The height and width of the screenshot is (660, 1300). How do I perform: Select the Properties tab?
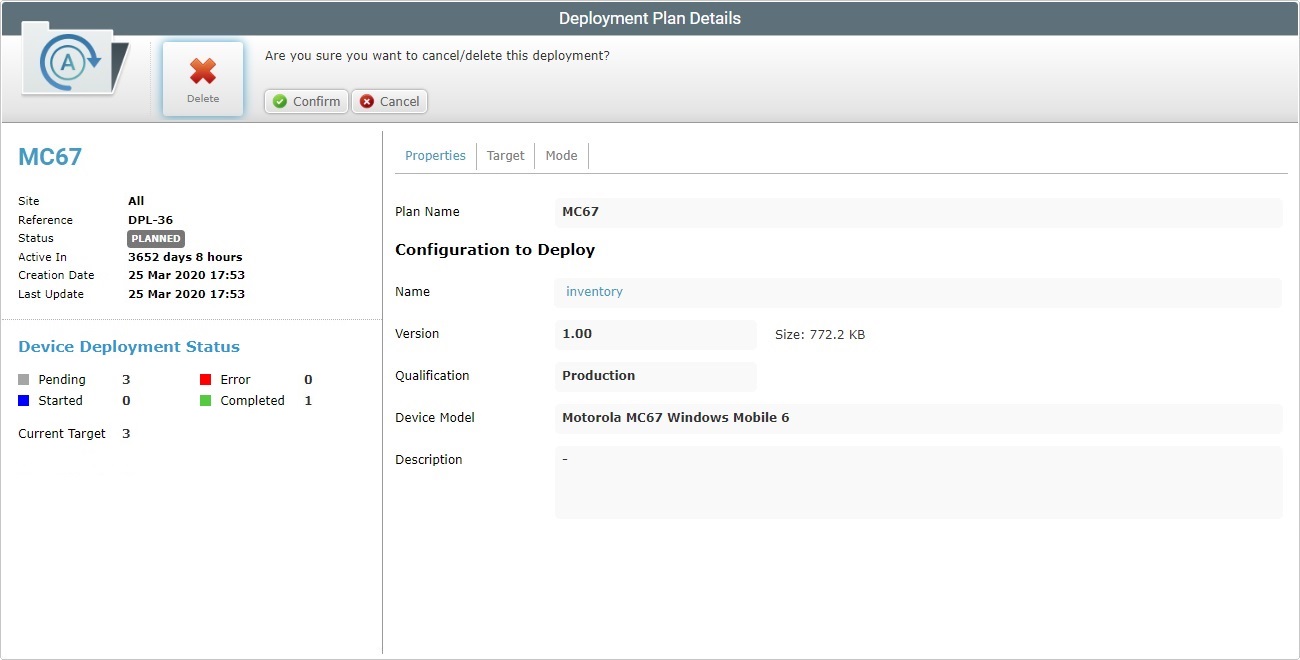pyautogui.click(x=435, y=155)
